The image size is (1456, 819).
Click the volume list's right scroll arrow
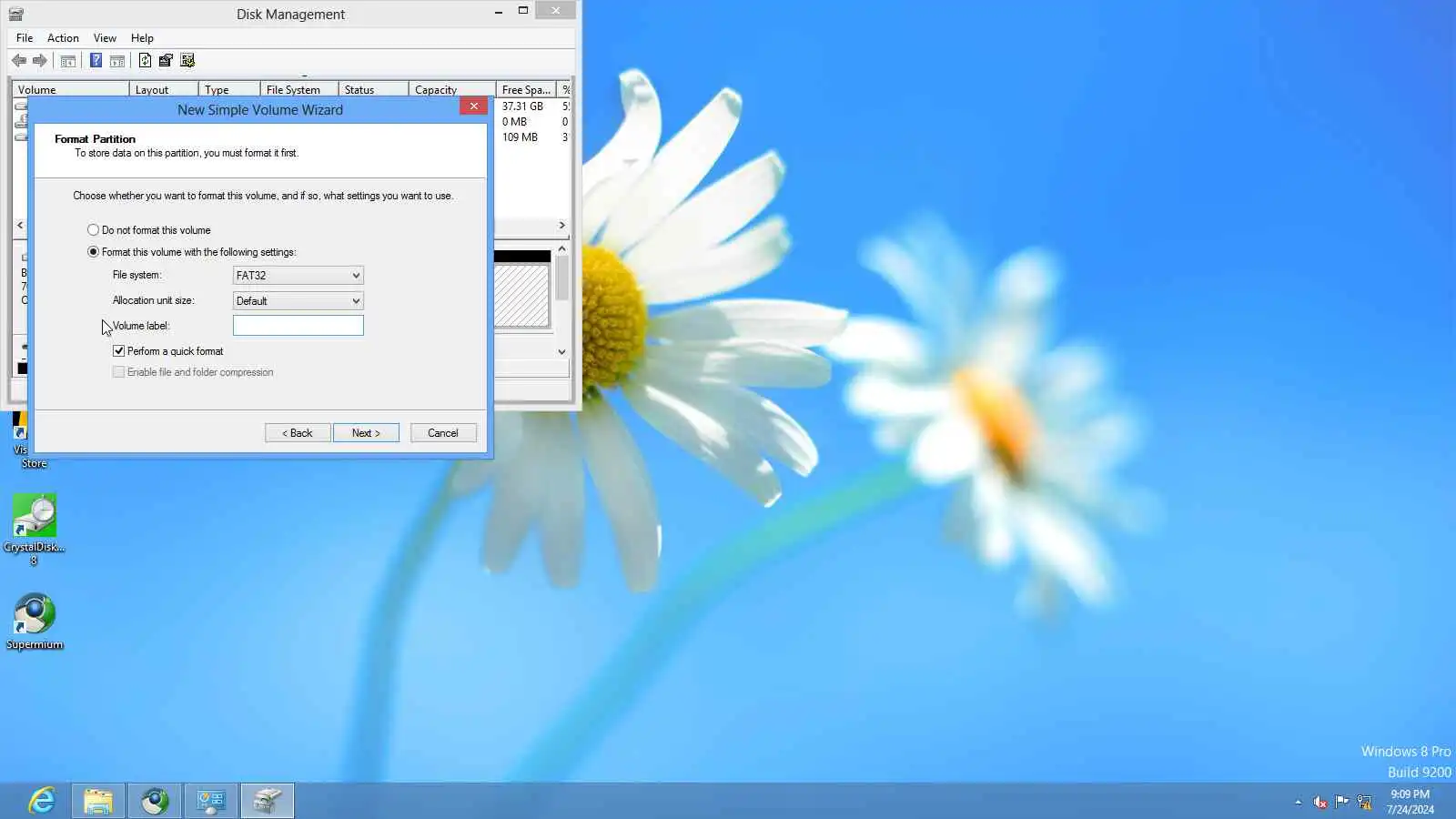click(561, 225)
